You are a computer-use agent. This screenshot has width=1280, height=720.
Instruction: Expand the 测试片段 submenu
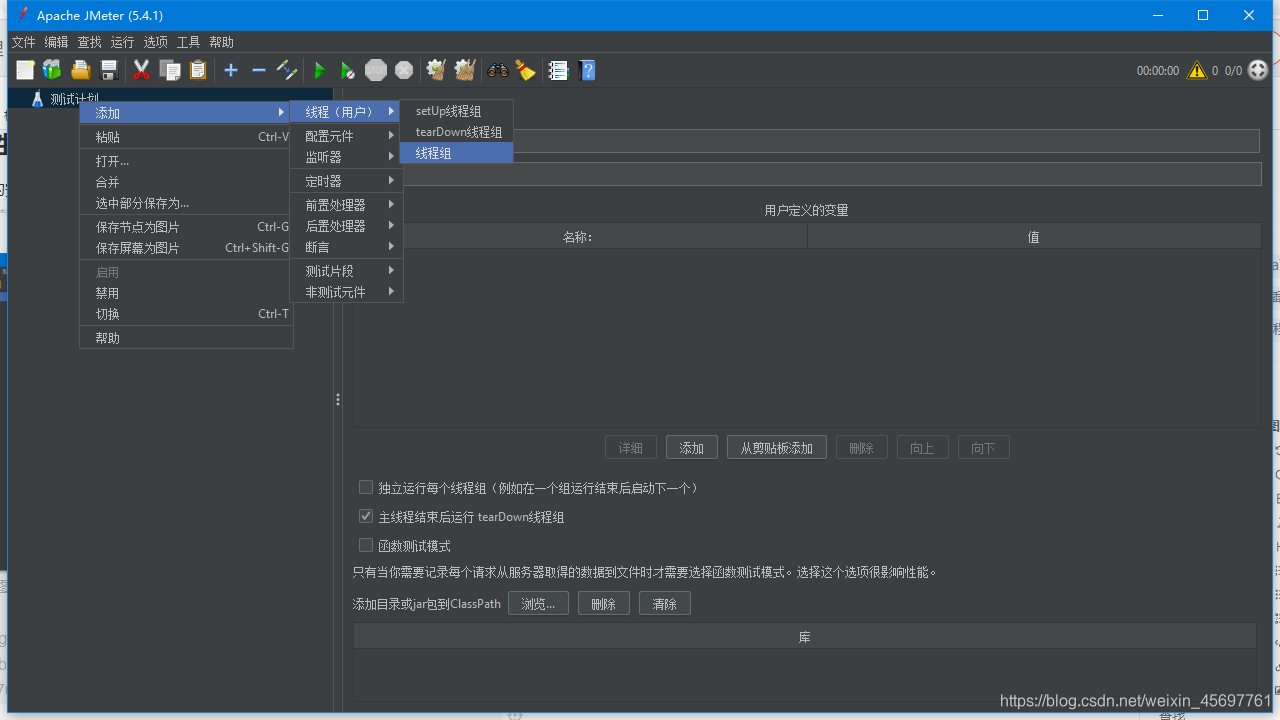pyautogui.click(x=346, y=271)
